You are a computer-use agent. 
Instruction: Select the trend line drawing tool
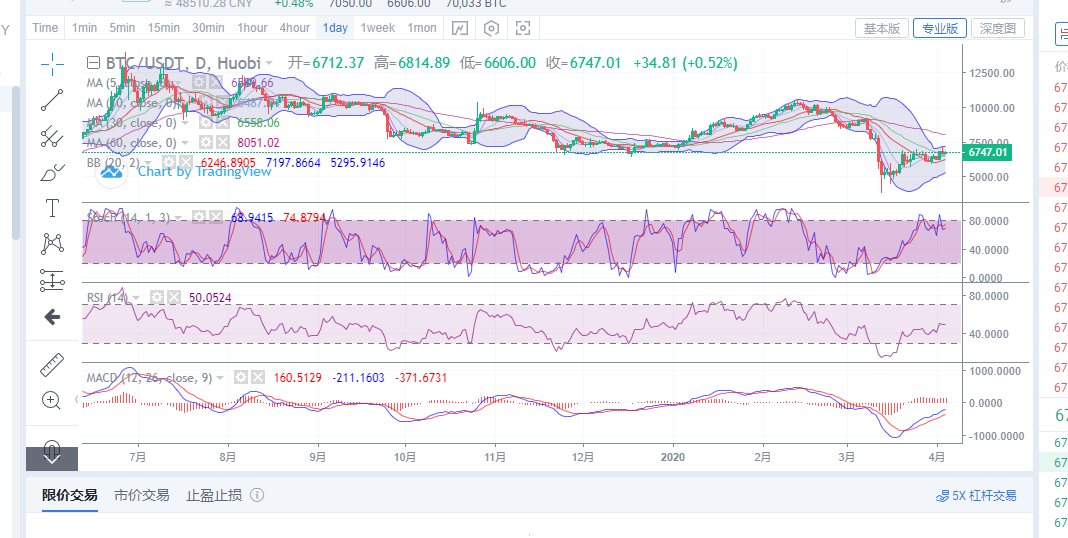pyautogui.click(x=52, y=100)
